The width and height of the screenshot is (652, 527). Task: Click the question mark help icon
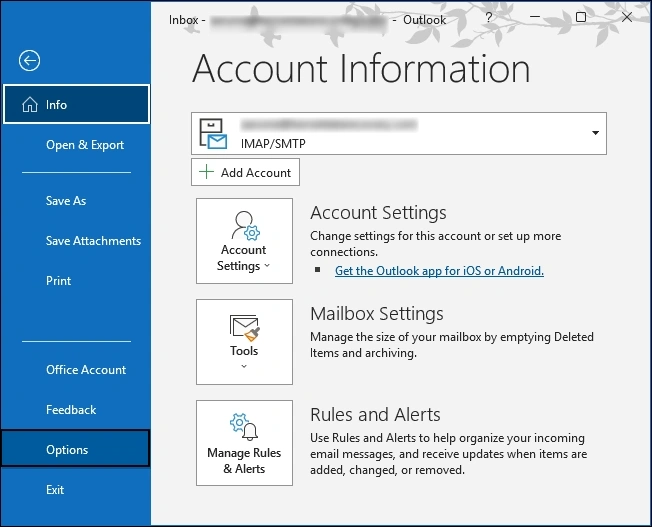489,17
